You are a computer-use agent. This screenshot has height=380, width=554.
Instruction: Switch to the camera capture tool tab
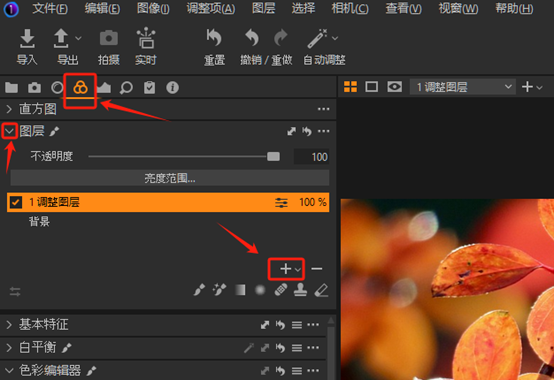click(x=34, y=87)
